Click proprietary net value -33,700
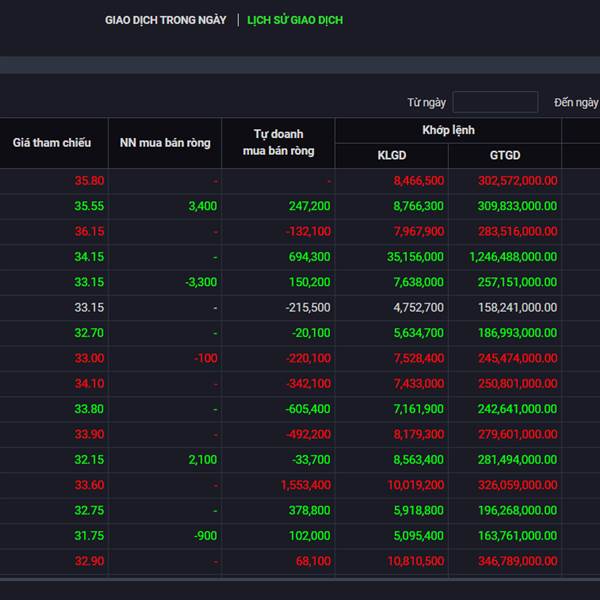Screen dimensions: 600x600 (311, 459)
